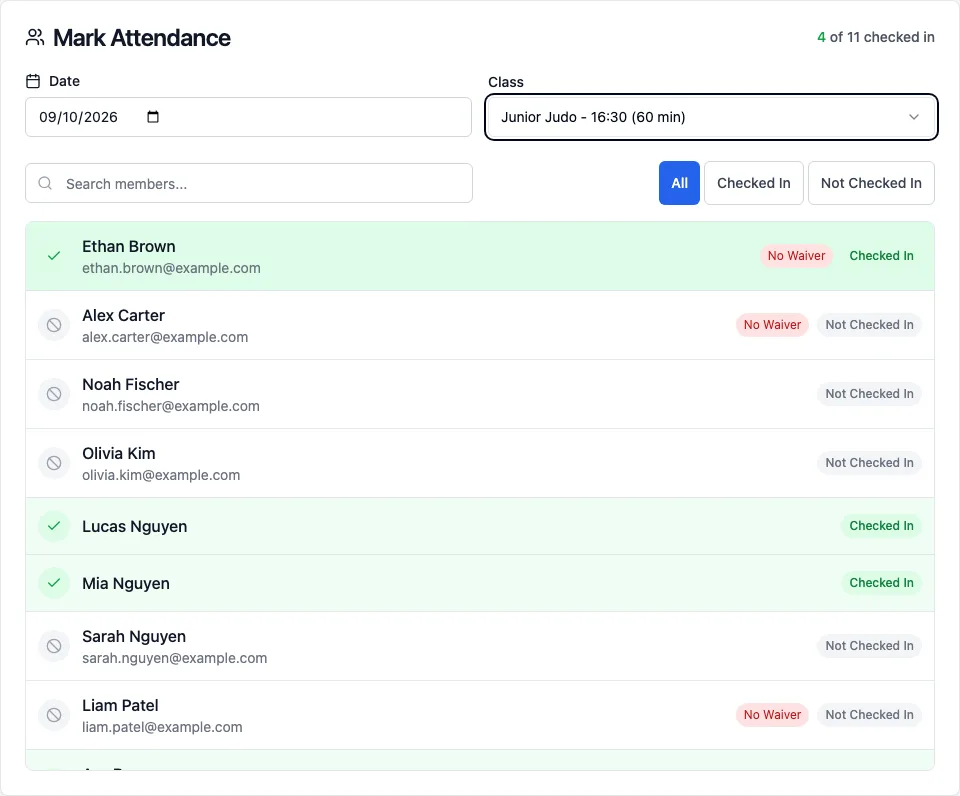960x796 pixels.
Task: Focus the Search members input
Action: point(249,183)
